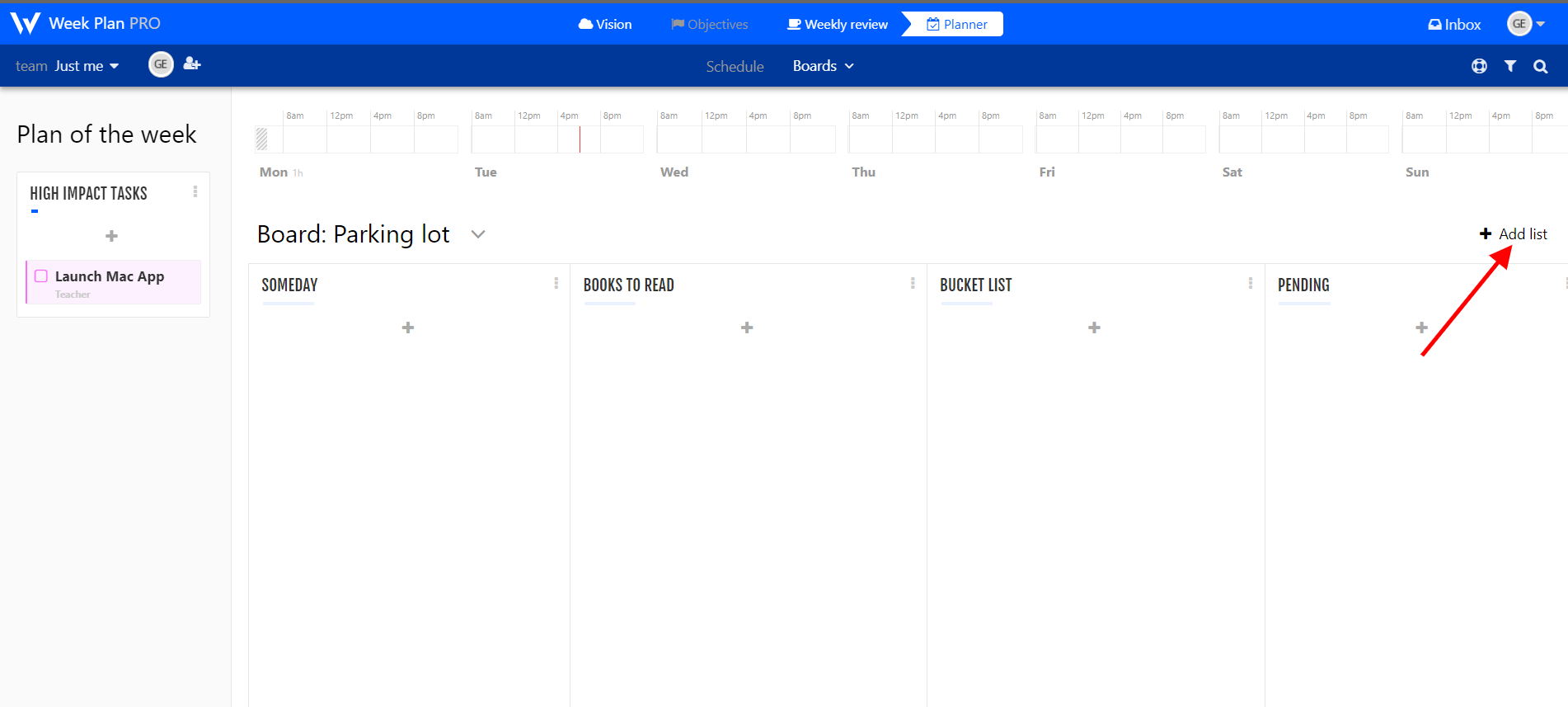
Task: Select the Wed day label
Action: pyautogui.click(x=674, y=172)
